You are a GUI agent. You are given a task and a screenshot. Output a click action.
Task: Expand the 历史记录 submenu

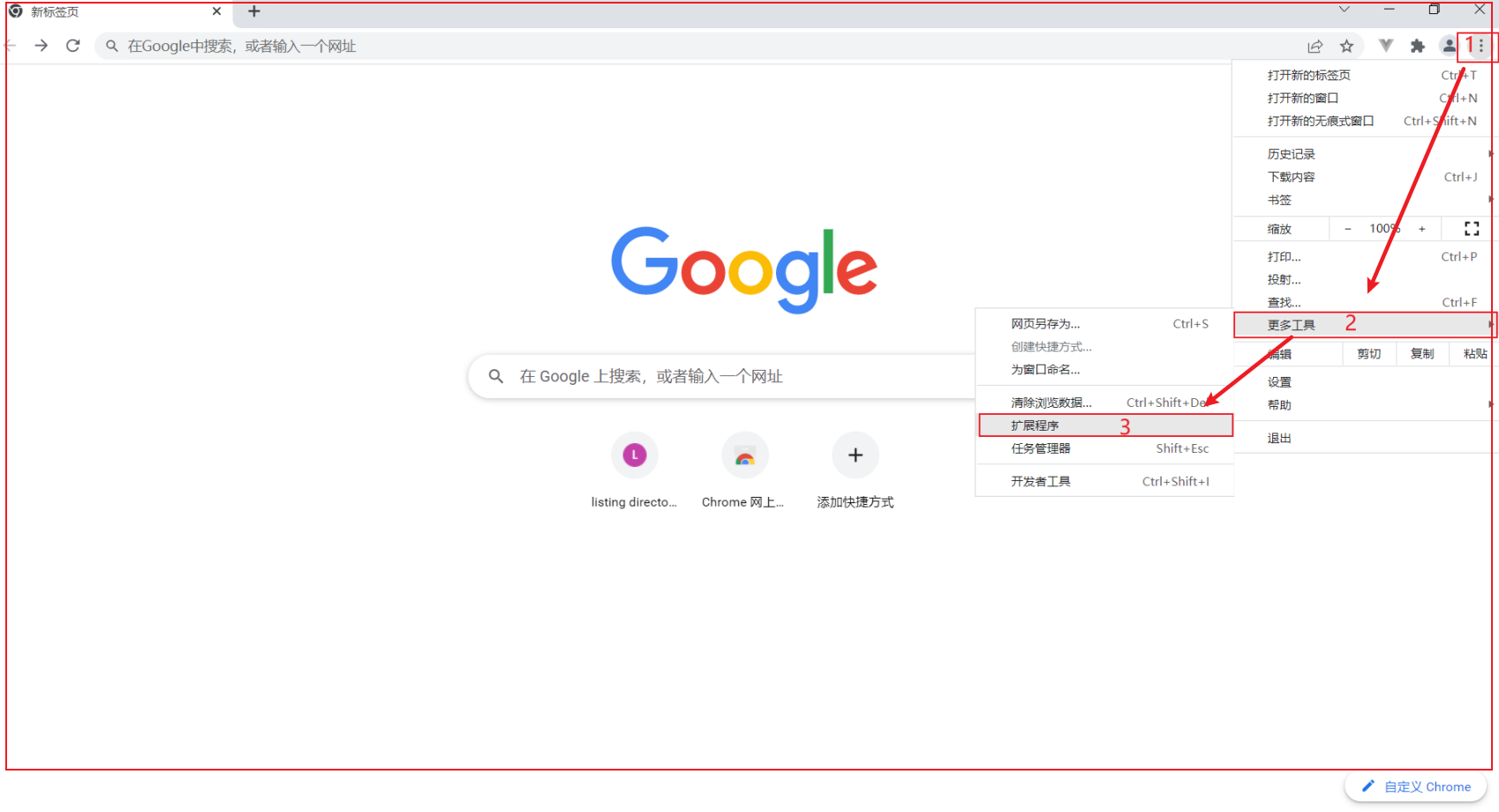[x=1364, y=154]
